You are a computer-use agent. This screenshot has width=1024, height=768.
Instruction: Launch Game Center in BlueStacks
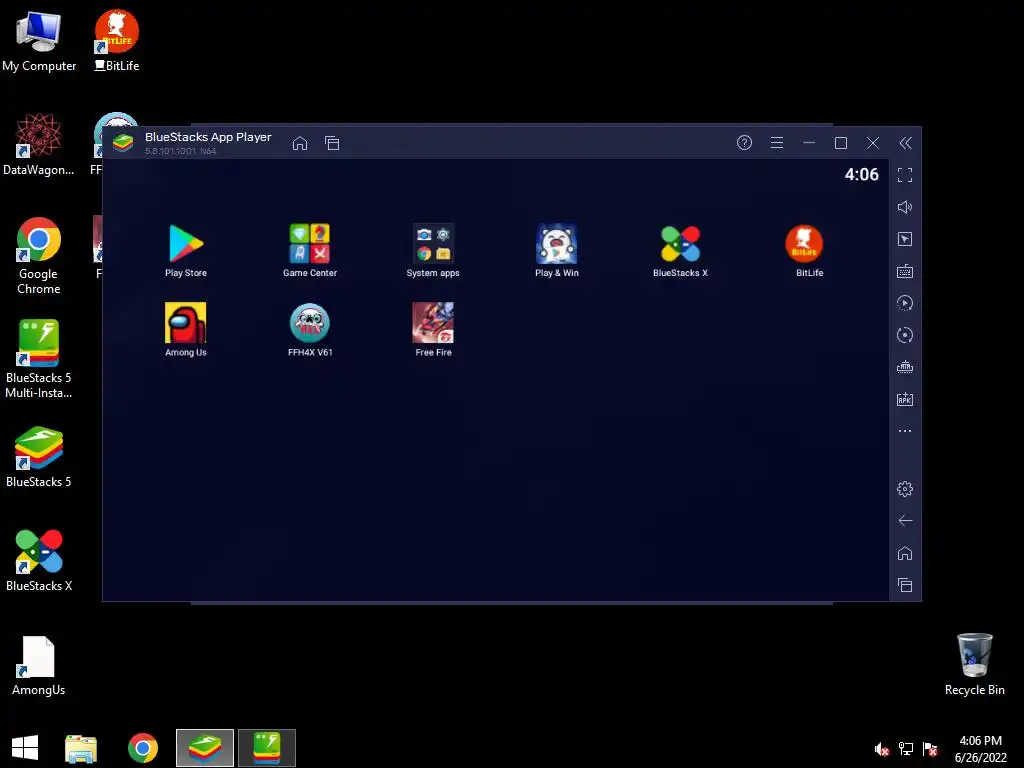click(x=310, y=250)
